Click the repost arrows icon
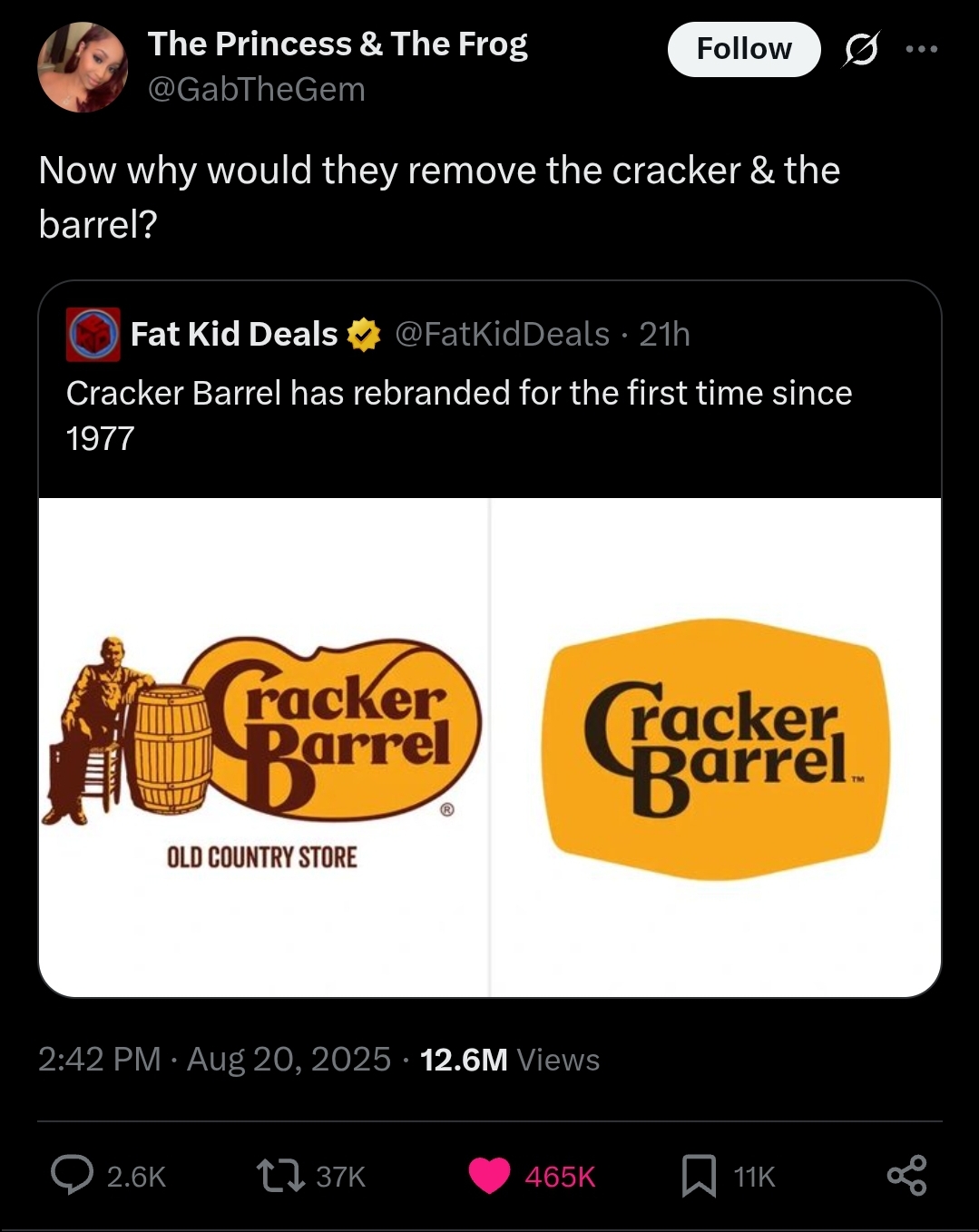Image resolution: width=979 pixels, height=1232 pixels. [280, 1176]
